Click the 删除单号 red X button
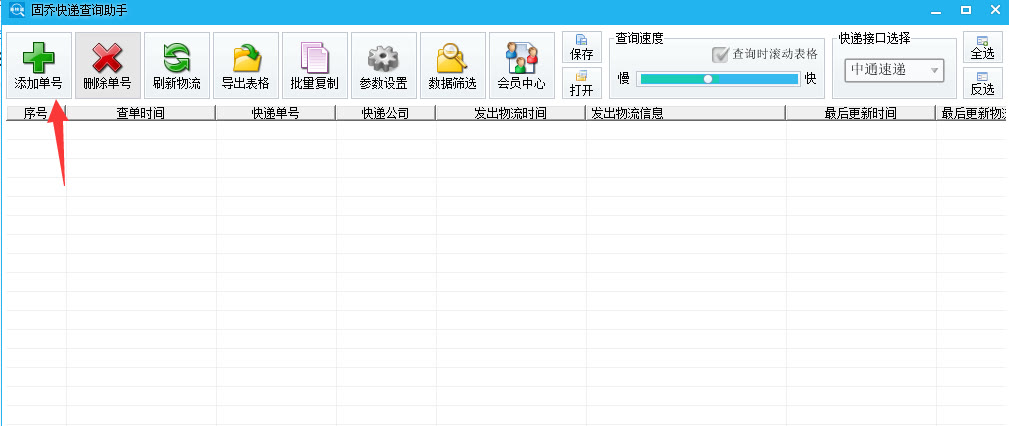The image size is (1009, 426). [x=107, y=66]
